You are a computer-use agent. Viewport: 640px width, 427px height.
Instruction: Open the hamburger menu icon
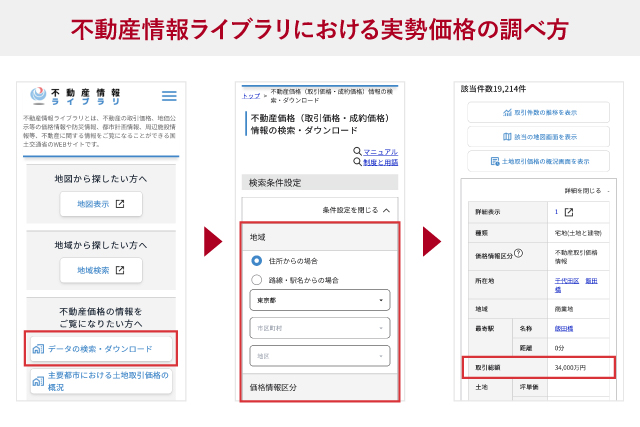[x=169, y=96]
